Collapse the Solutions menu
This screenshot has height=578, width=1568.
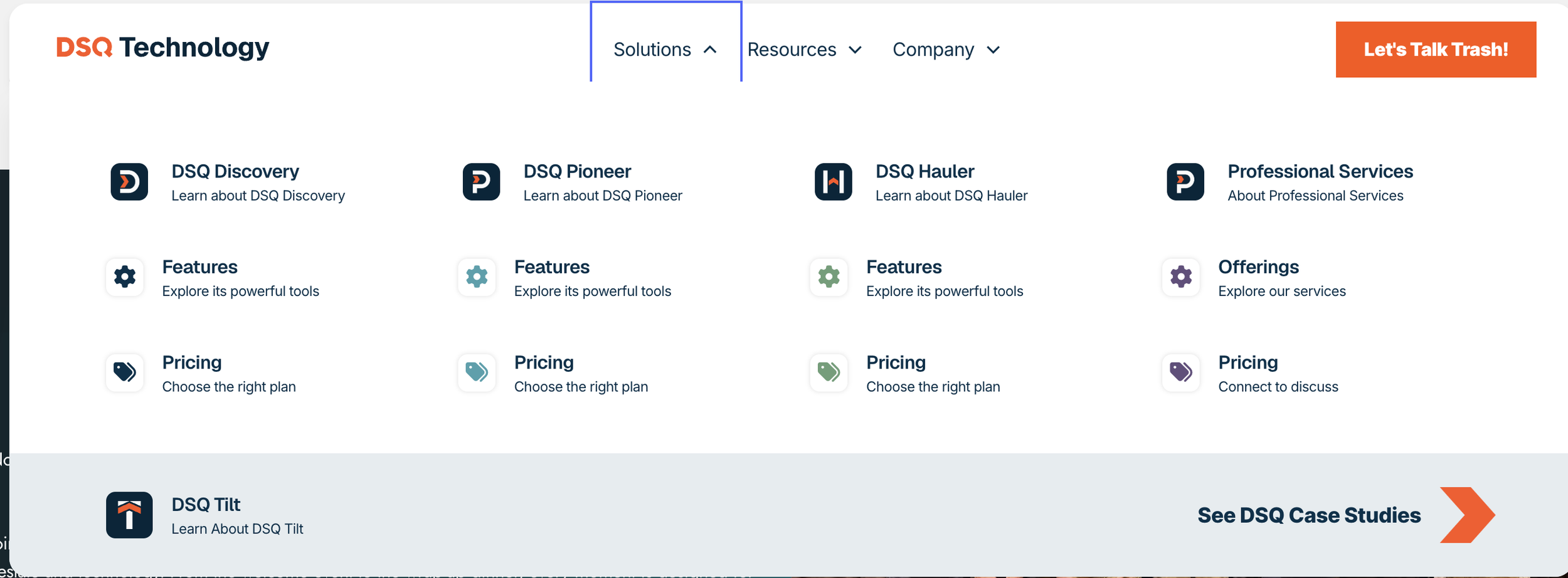[665, 50]
